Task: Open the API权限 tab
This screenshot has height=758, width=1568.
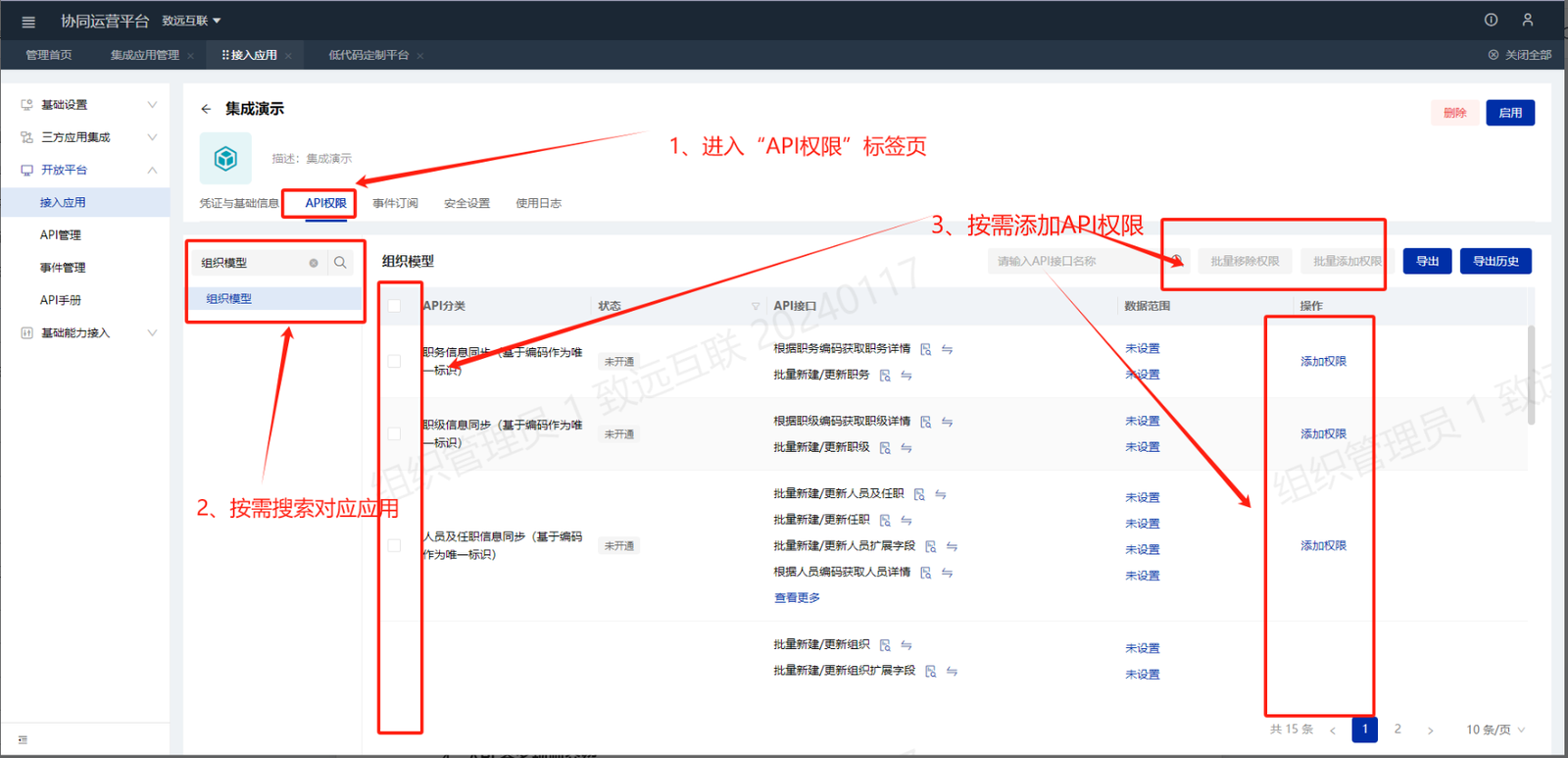Action: [x=325, y=203]
